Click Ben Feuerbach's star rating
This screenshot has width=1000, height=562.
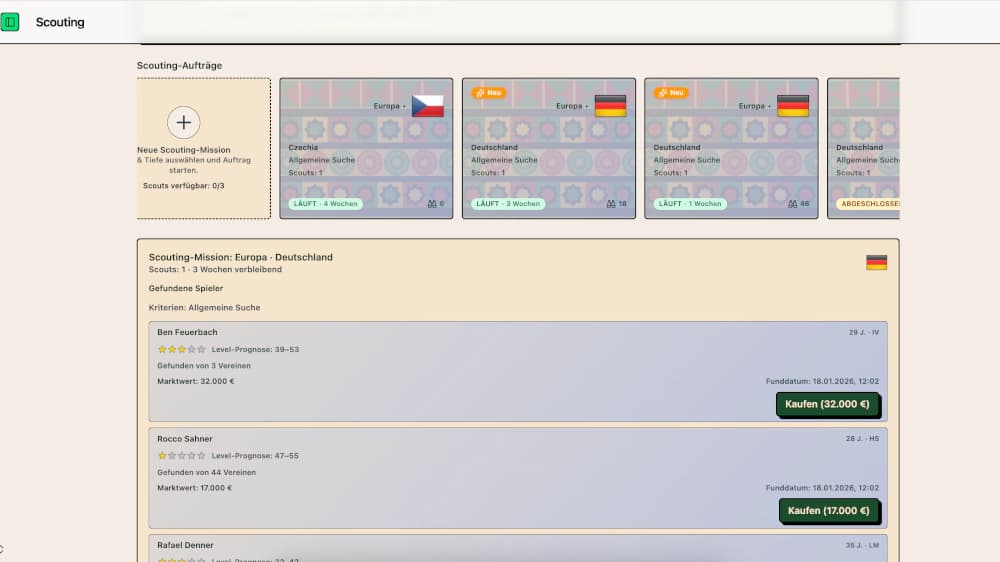181,350
